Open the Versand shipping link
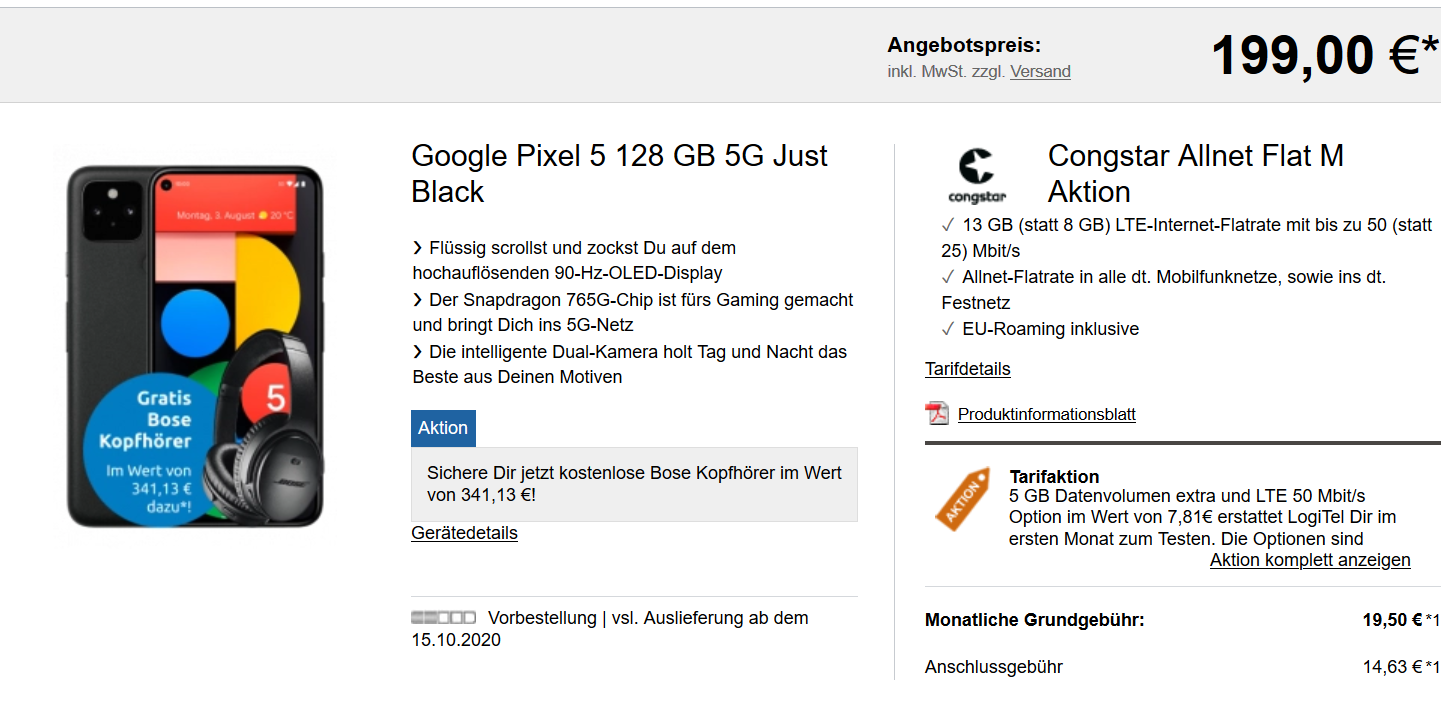 1040,72
